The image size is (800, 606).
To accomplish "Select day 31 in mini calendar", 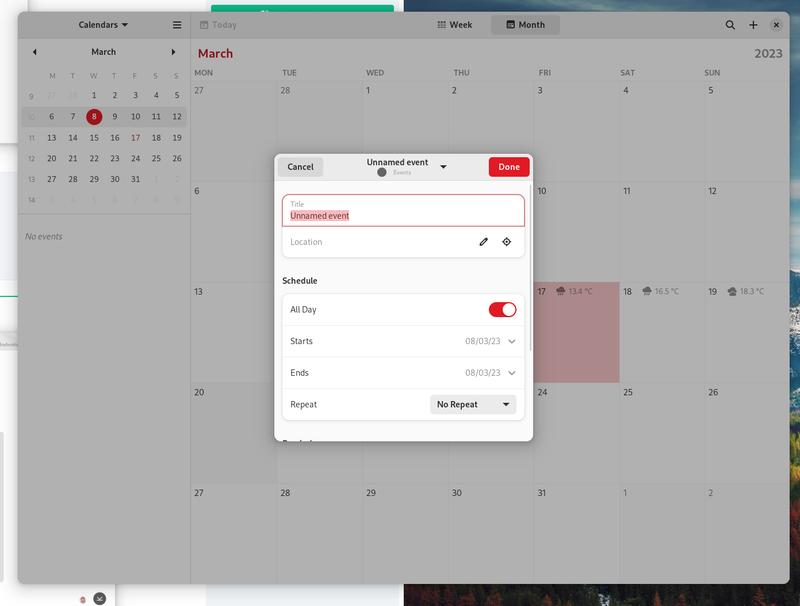I will click(135, 179).
